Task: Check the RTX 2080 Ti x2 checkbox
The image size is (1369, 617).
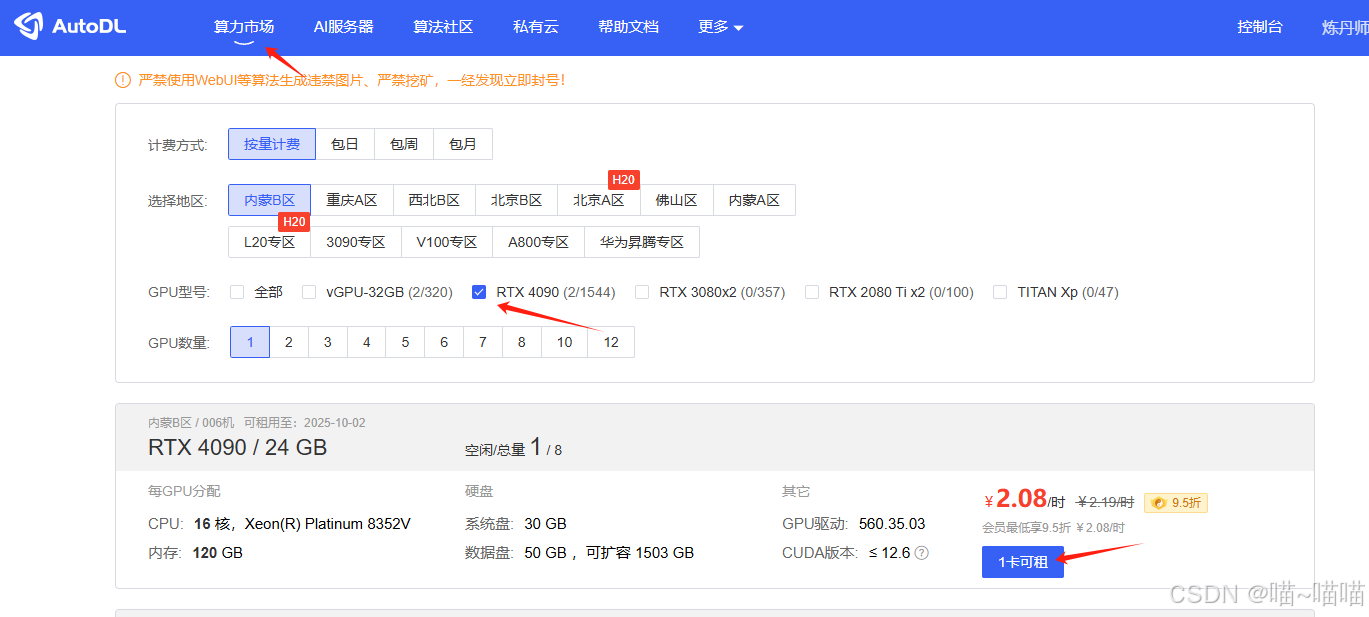Action: pos(812,292)
